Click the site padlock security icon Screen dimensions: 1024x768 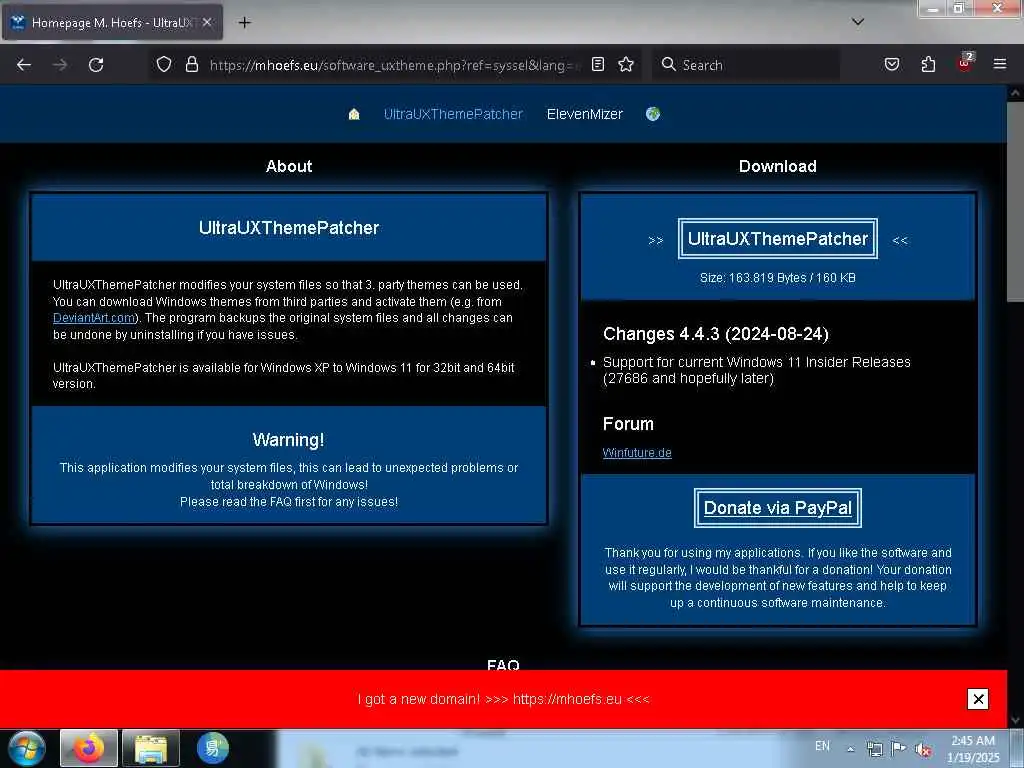coord(191,64)
